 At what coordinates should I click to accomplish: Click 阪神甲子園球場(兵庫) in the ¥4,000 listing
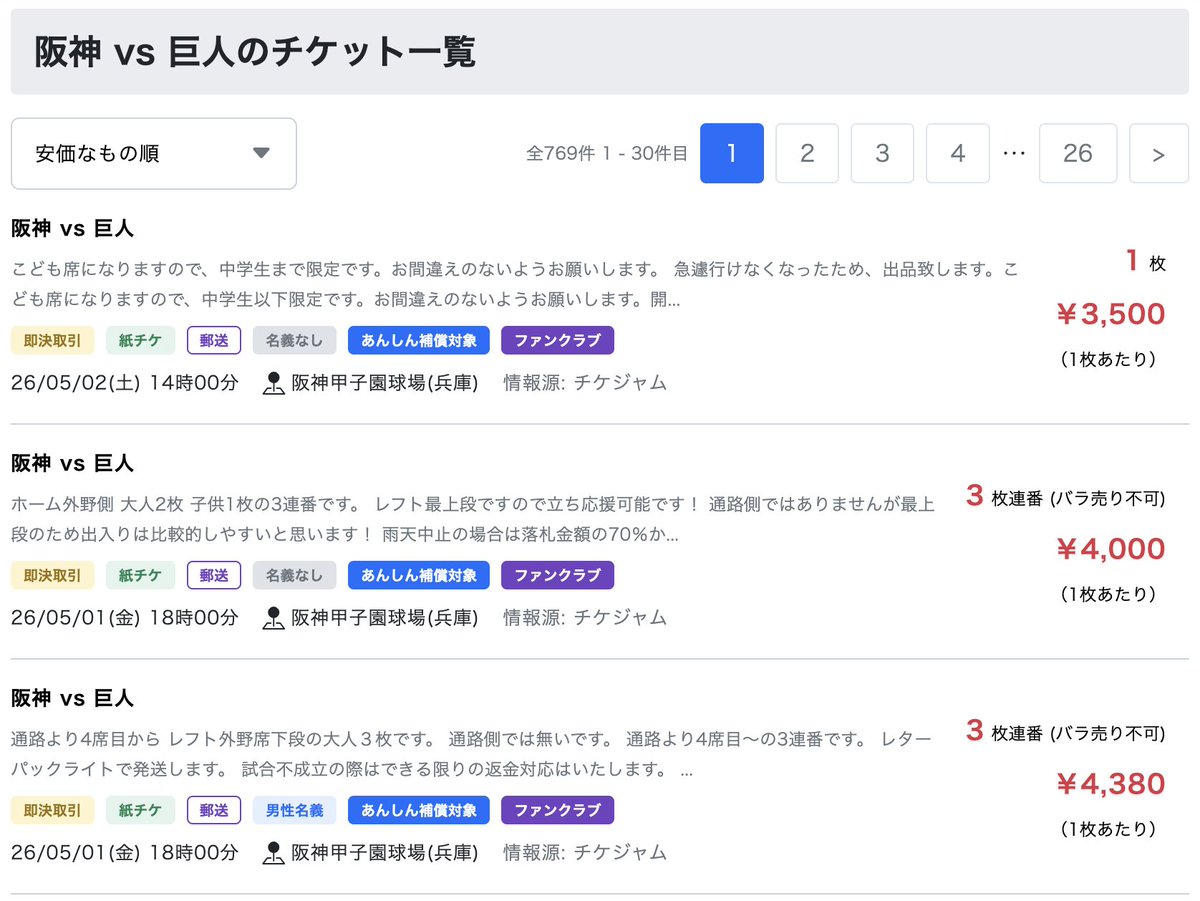point(384,618)
